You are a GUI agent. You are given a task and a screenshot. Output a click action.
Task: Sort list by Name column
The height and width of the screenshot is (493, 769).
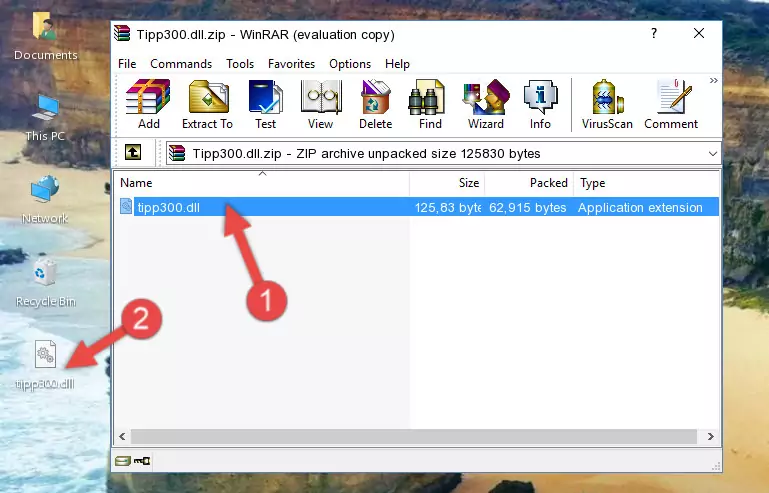[x=262, y=182]
